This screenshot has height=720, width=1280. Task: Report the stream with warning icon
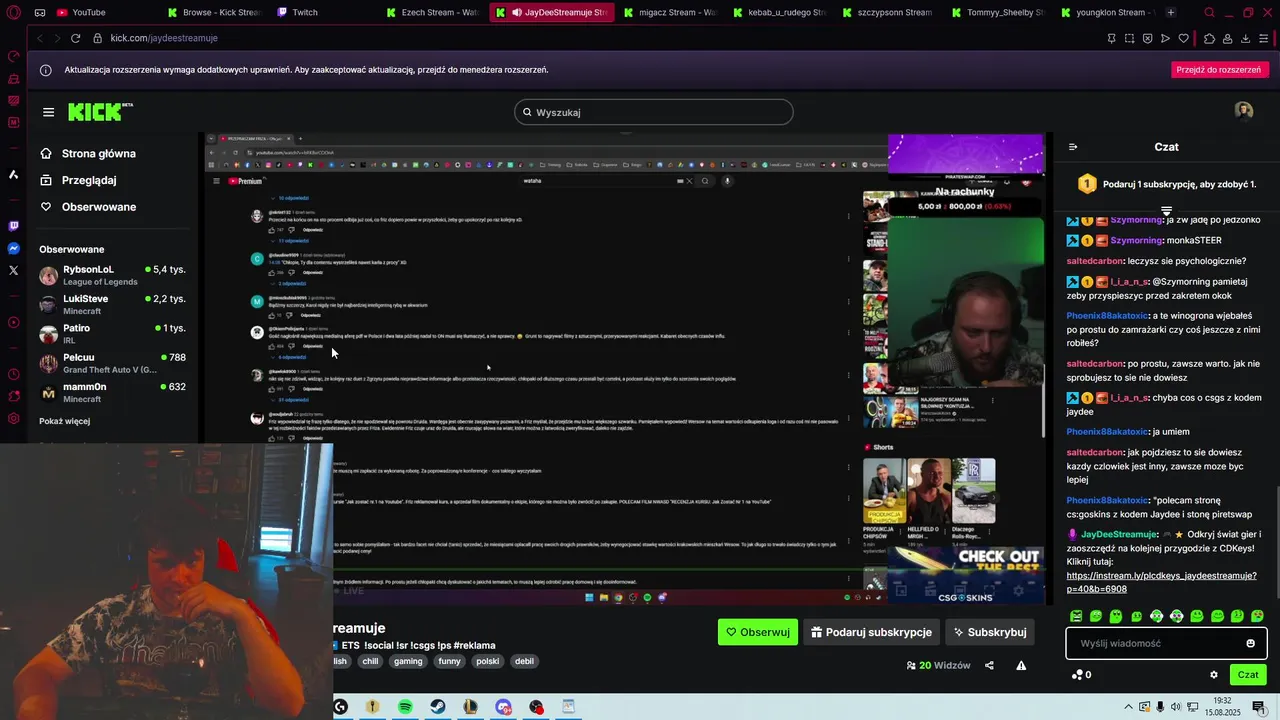1021,665
